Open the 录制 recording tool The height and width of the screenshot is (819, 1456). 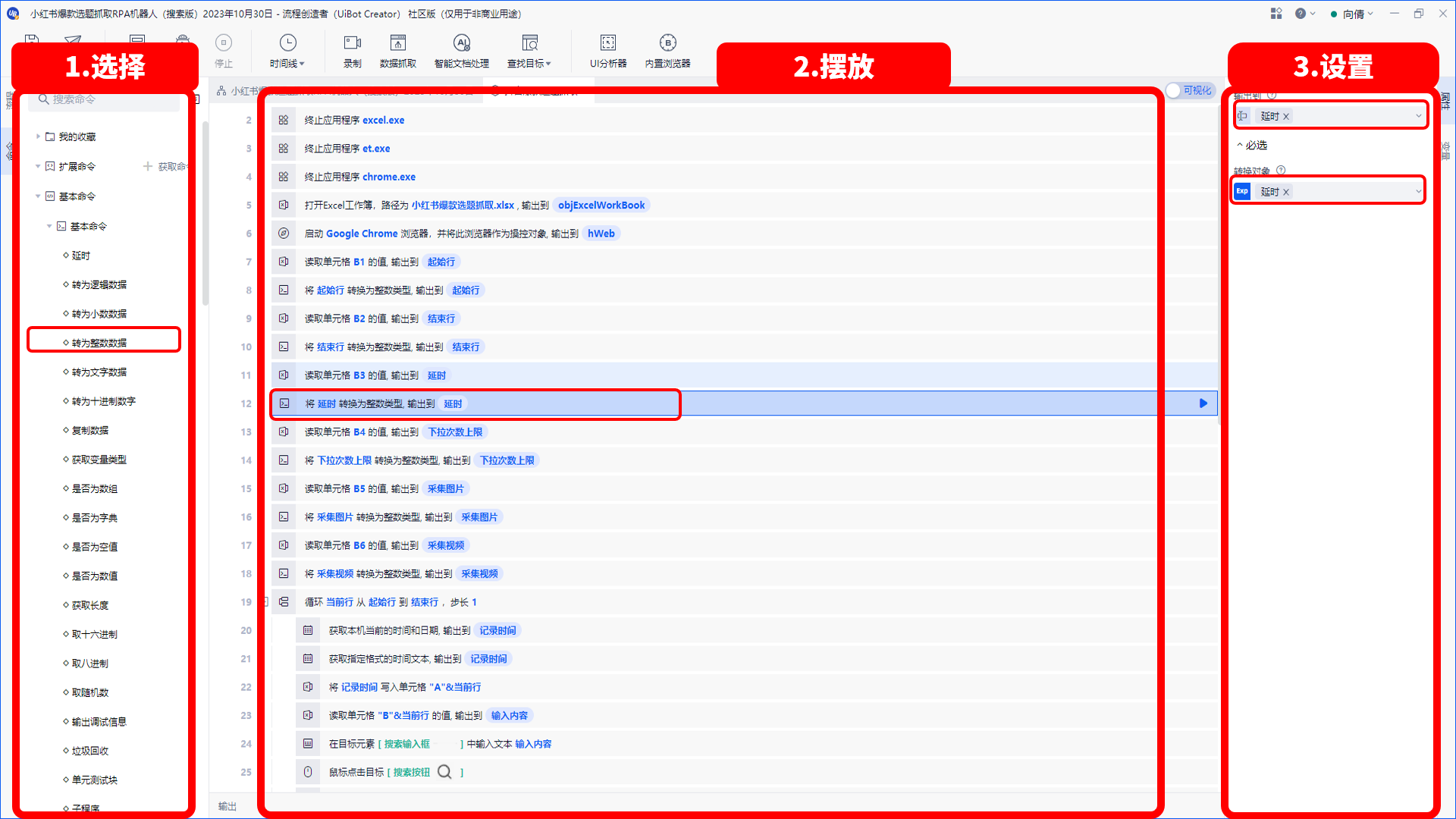352,51
